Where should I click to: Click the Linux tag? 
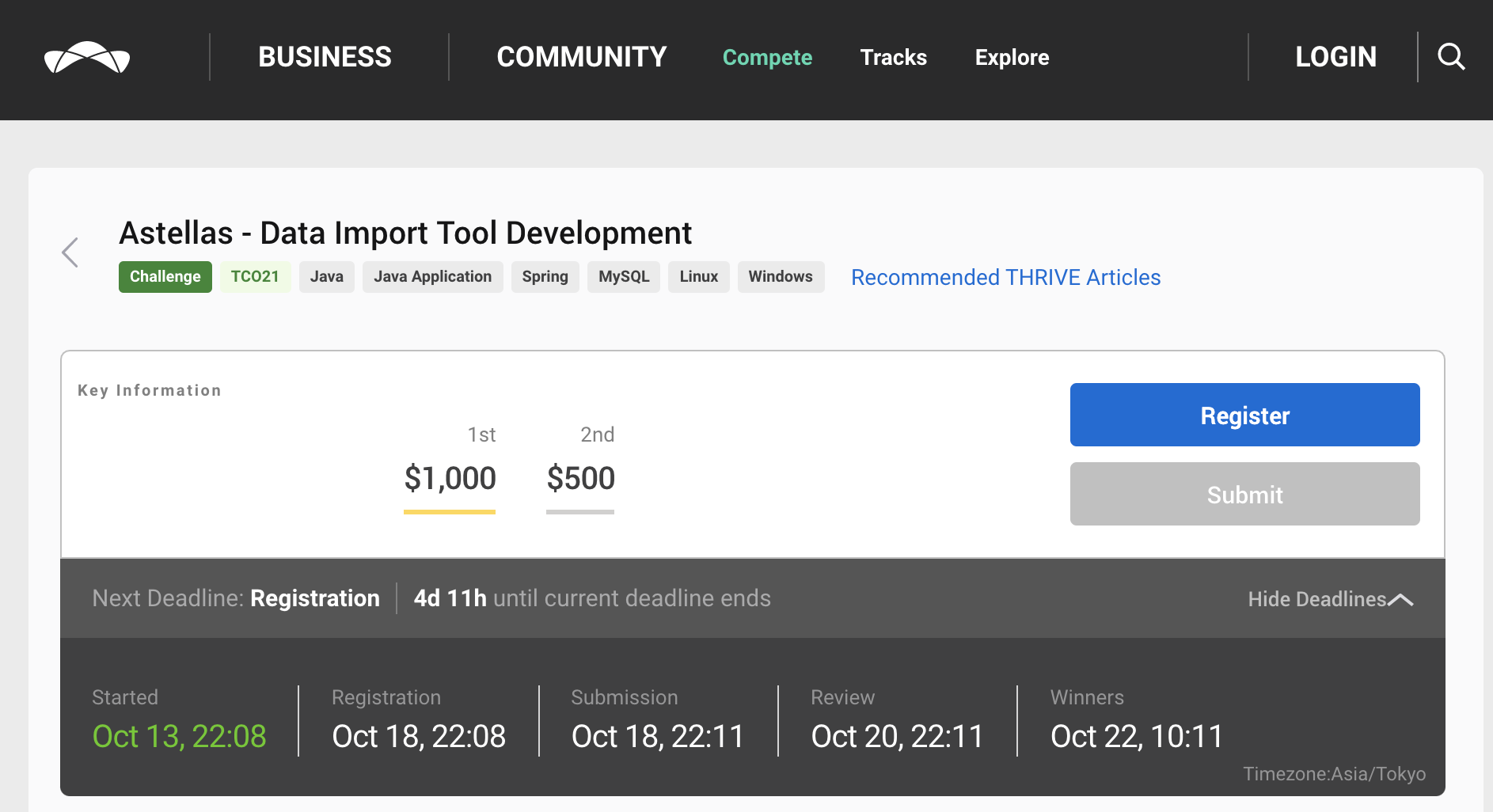(x=699, y=277)
